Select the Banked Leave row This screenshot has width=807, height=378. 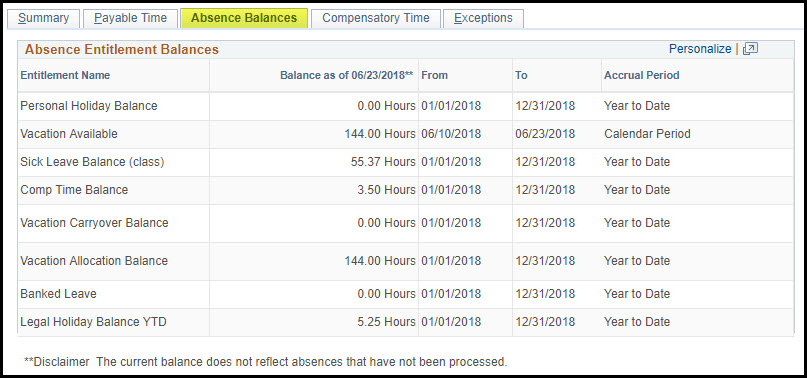pyautogui.click(x=406, y=294)
